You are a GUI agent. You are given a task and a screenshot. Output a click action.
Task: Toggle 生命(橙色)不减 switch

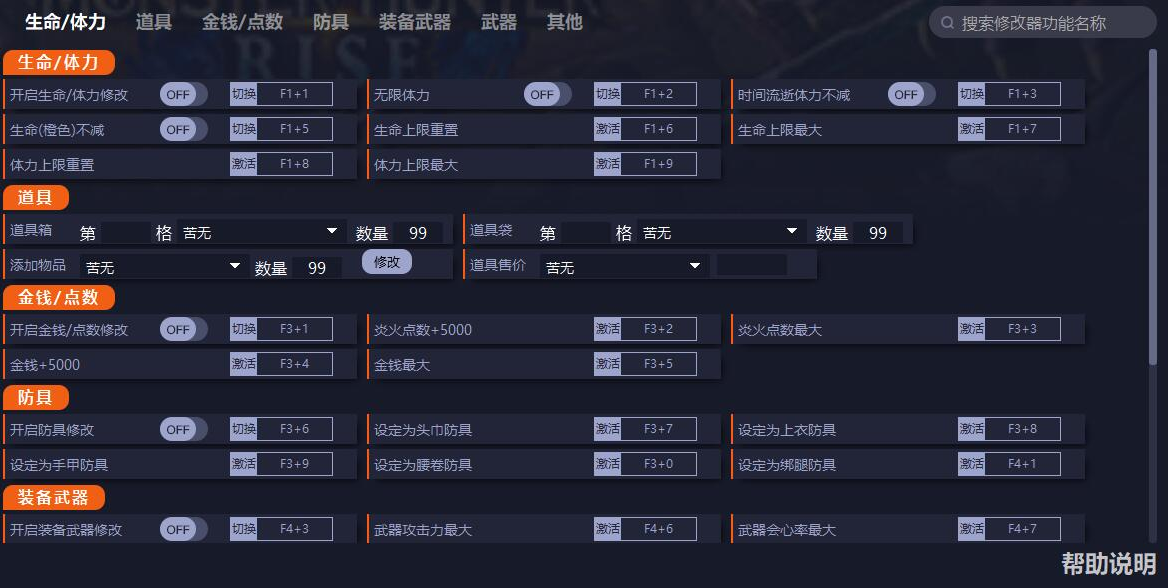183,130
